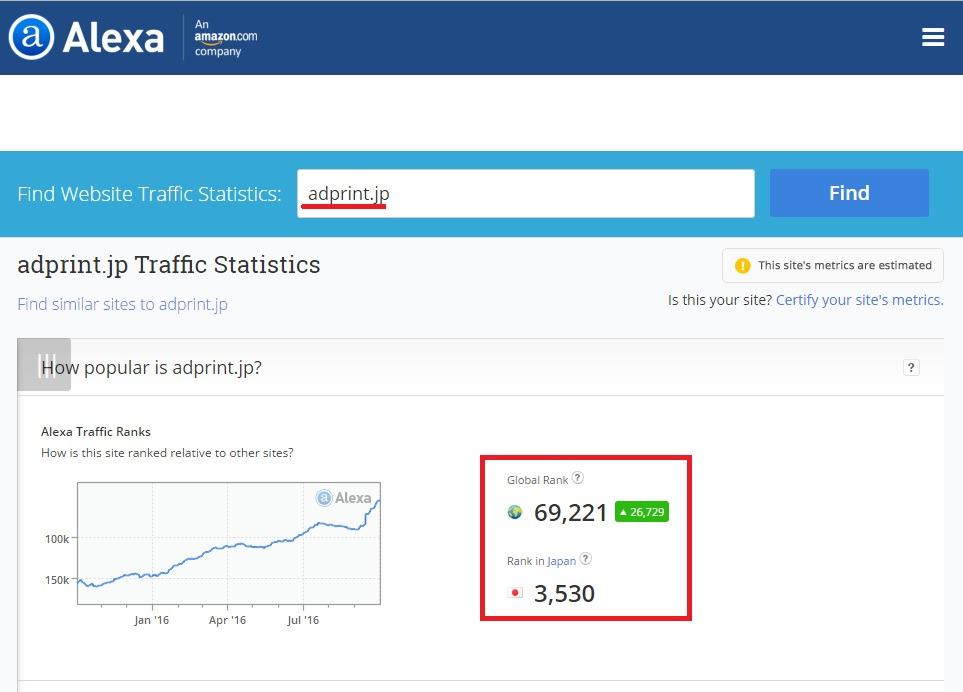Click the question mark in popularity header
This screenshot has height=692, width=963.
tap(911, 367)
